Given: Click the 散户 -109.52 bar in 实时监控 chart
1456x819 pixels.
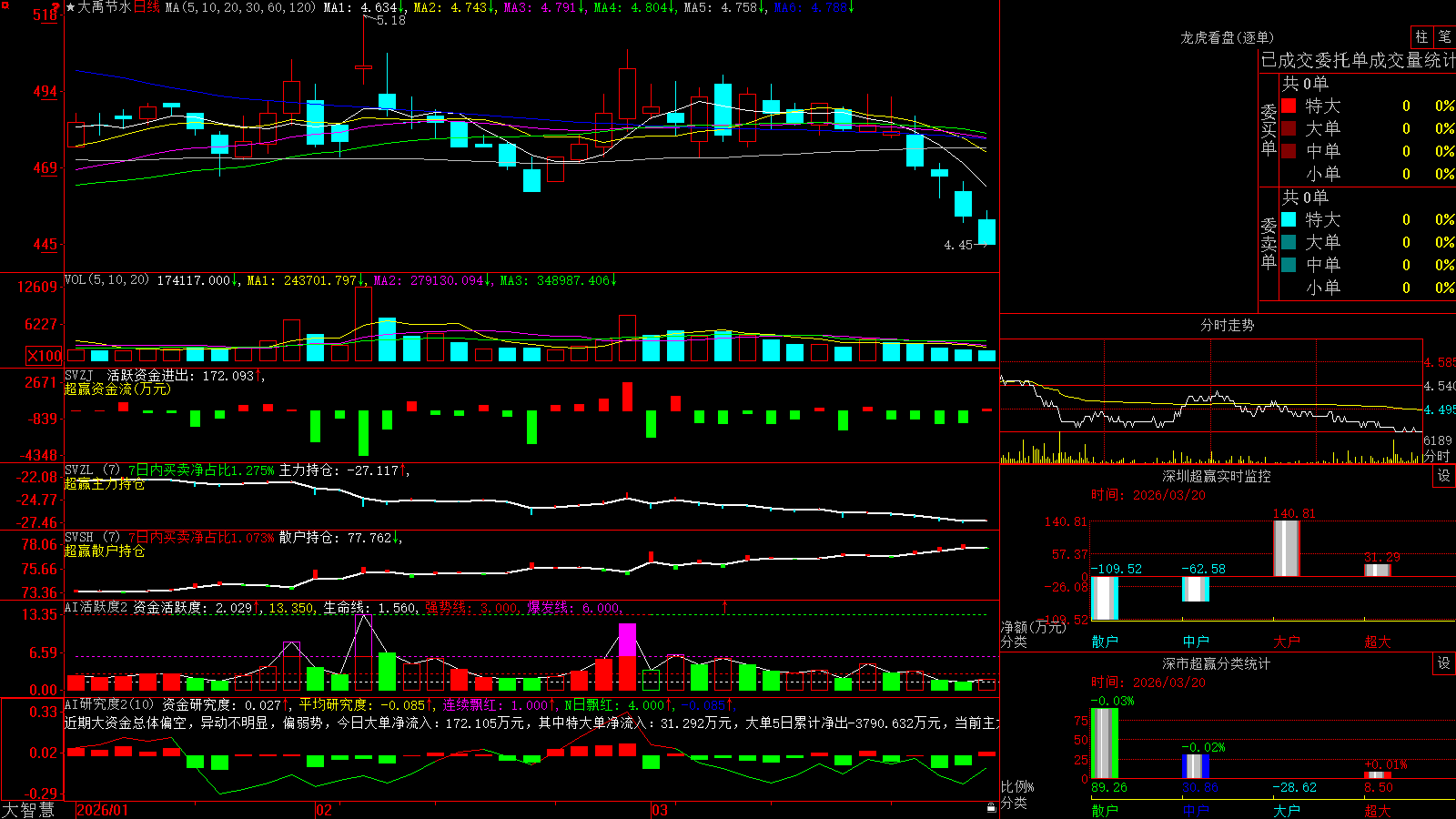Looking at the screenshot, I should pyautogui.click(x=1104, y=598).
